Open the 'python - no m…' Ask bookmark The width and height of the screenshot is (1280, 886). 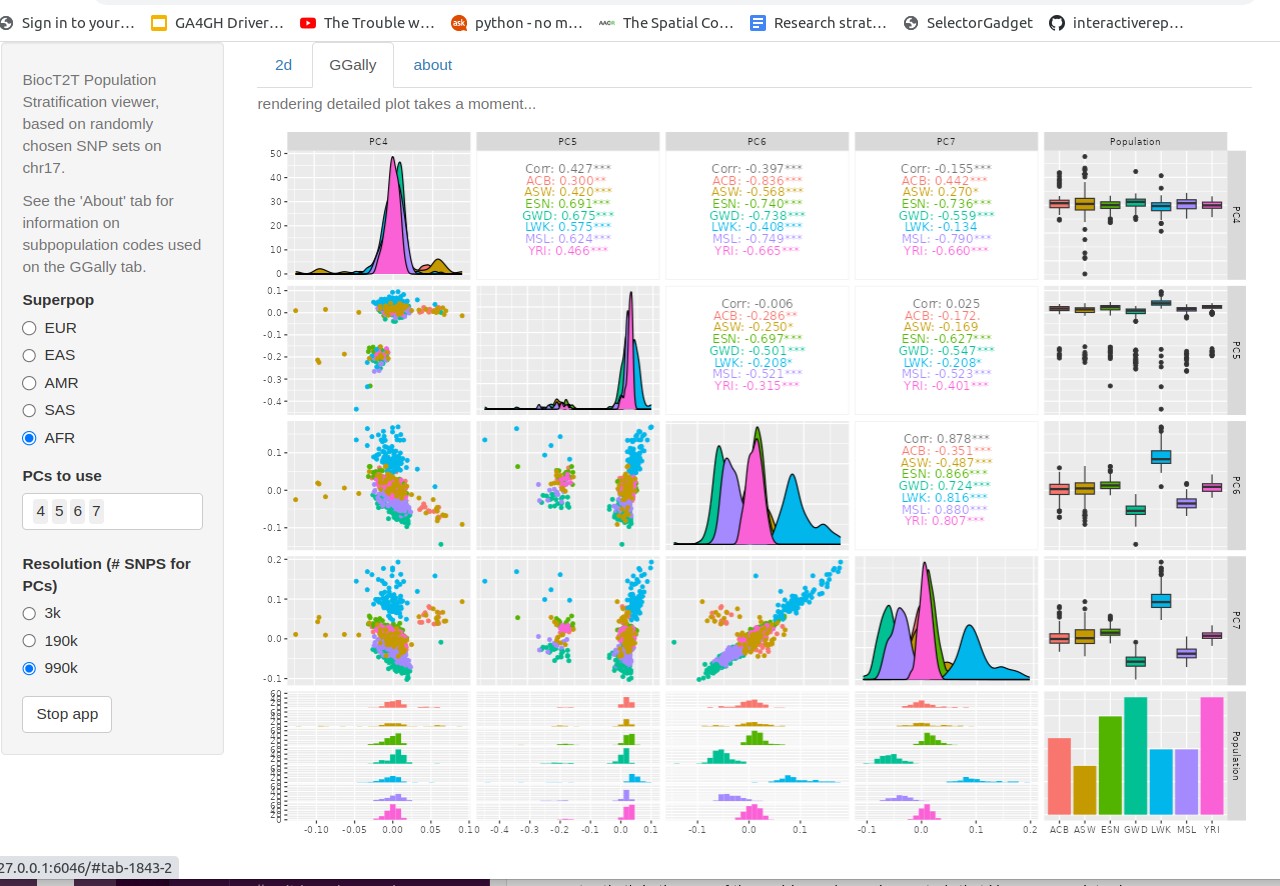click(x=517, y=22)
